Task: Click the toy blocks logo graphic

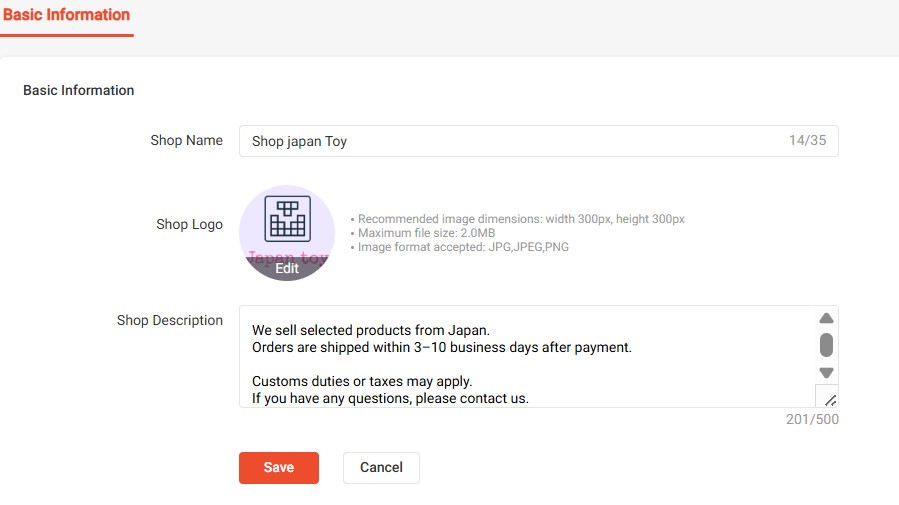Action: click(x=287, y=217)
